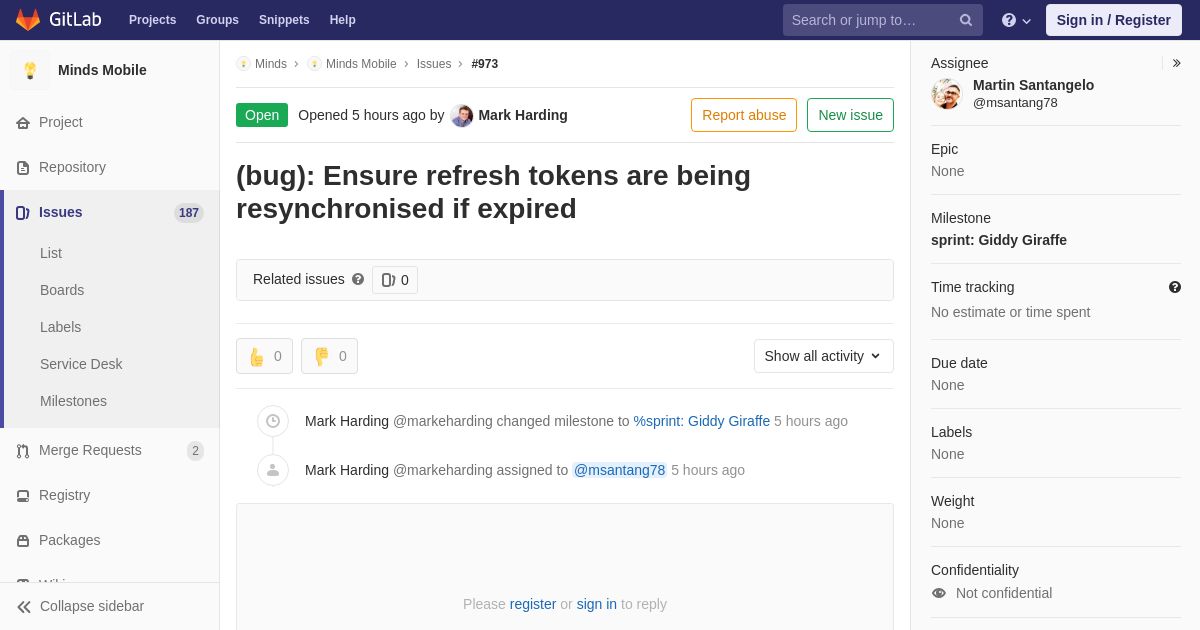
Task: Click the Not confidential eye icon
Action: (939, 593)
